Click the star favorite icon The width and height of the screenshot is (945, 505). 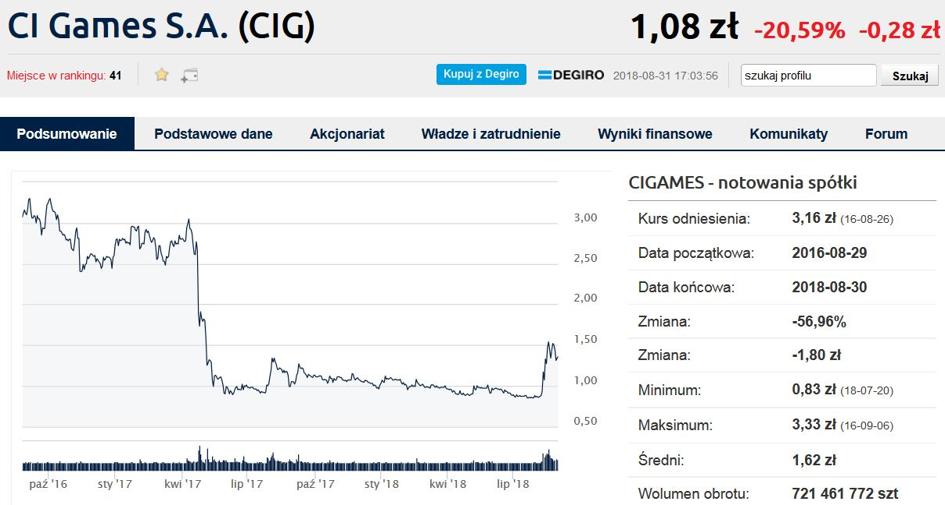pyautogui.click(x=162, y=75)
